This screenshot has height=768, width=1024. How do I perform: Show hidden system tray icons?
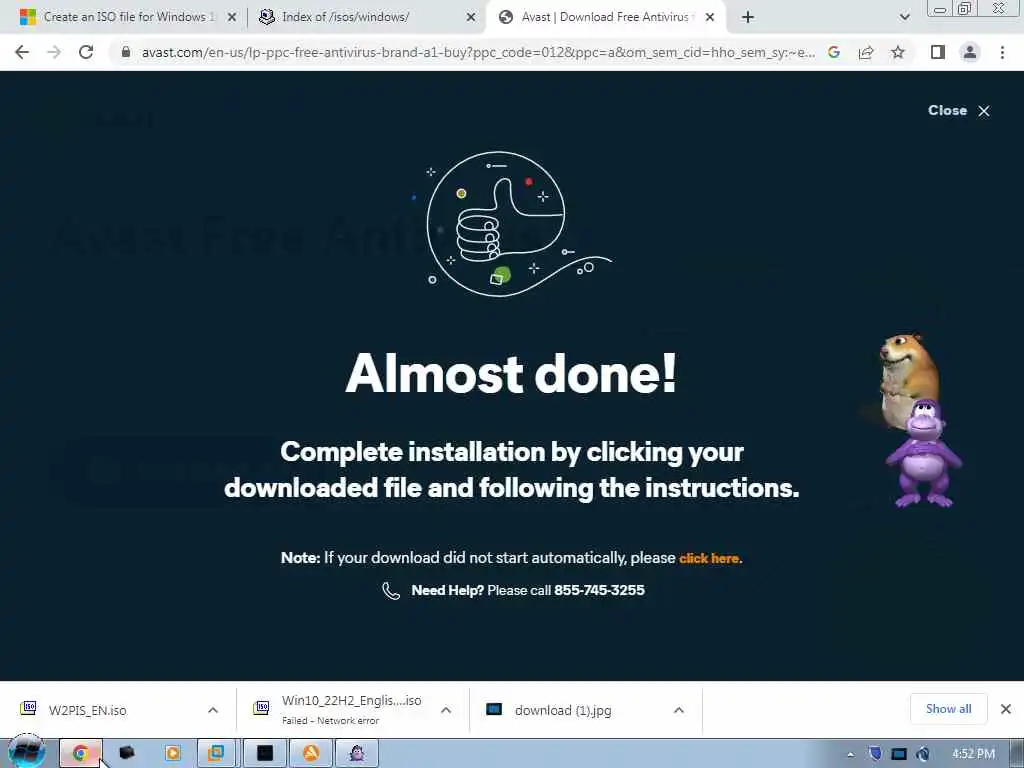tap(850, 754)
